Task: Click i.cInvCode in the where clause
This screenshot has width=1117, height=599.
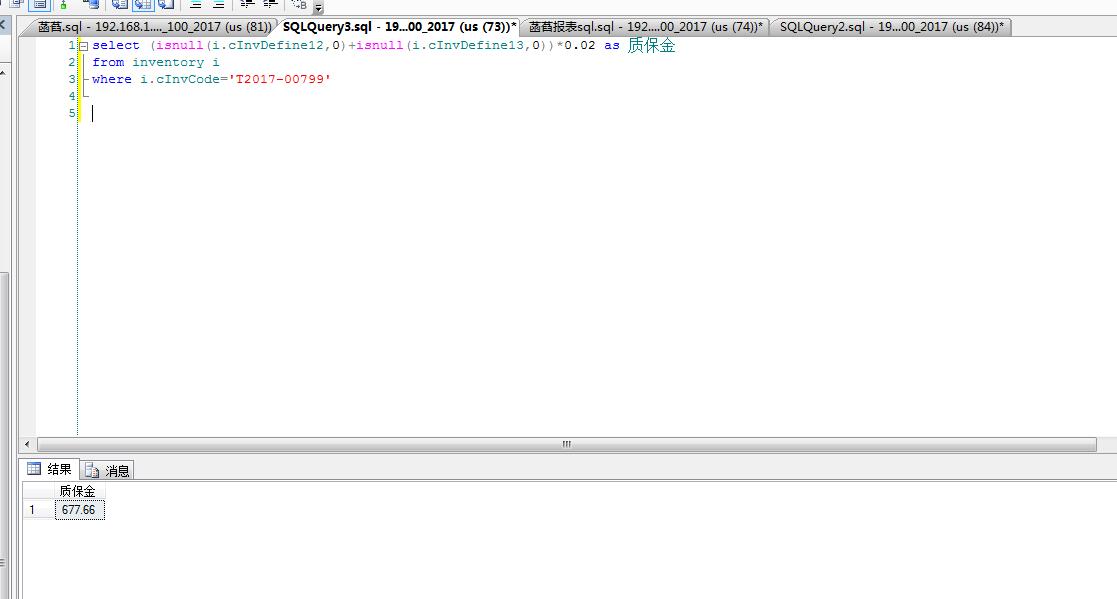Action: click(x=180, y=80)
